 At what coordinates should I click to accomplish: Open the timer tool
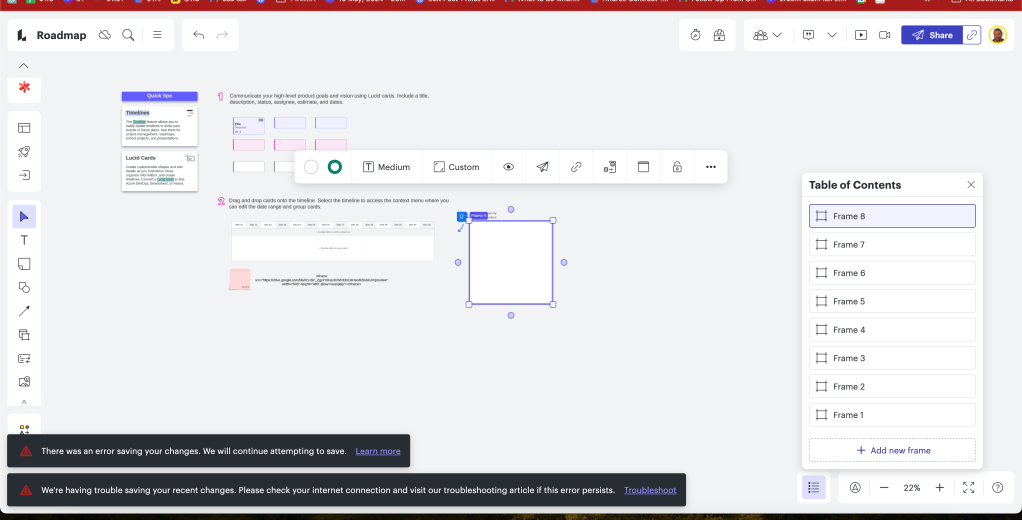pos(695,35)
